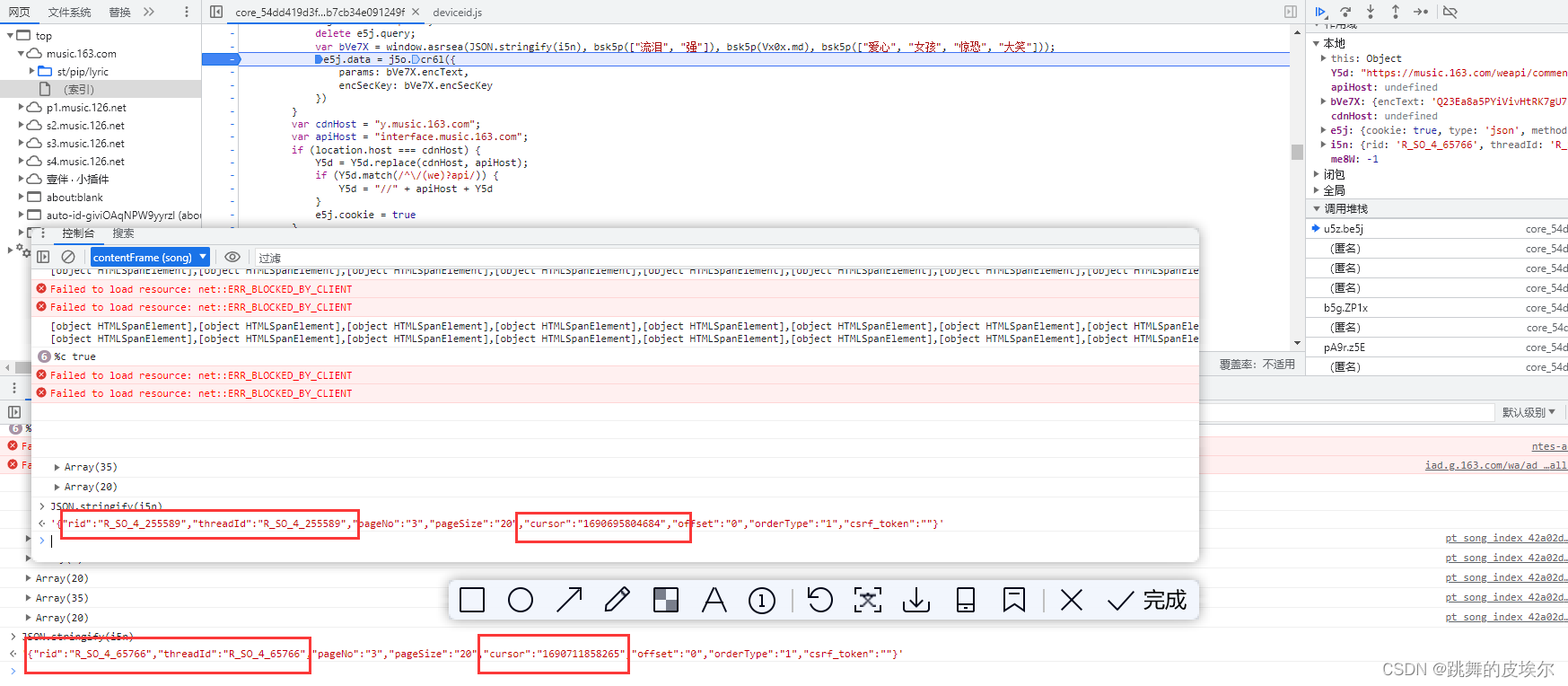The image size is (1568, 686).
Task: Step out of the current function
Action: (x=1396, y=12)
